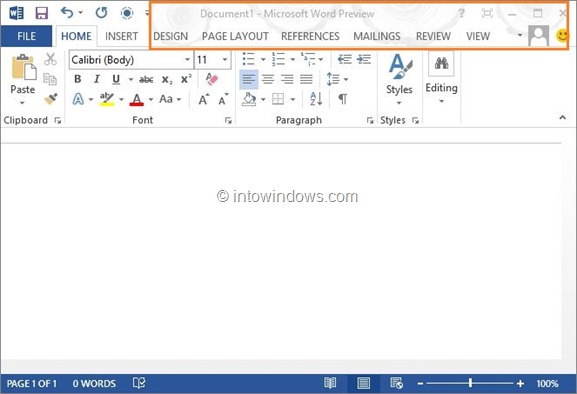
Task: Open the undo history dropdown arrow
Action: click(x=80, y=13)
